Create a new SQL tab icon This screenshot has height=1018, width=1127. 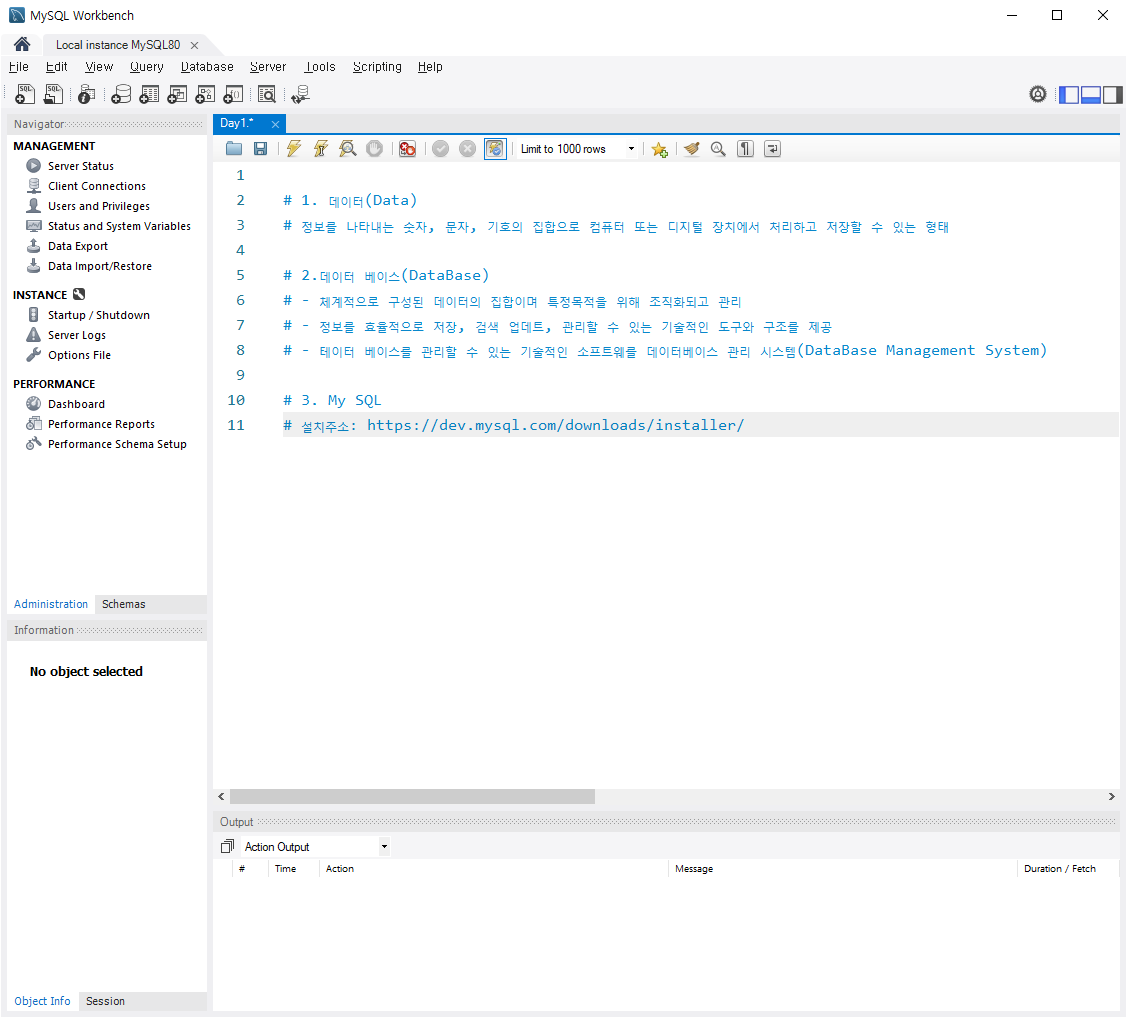point(25,94)
